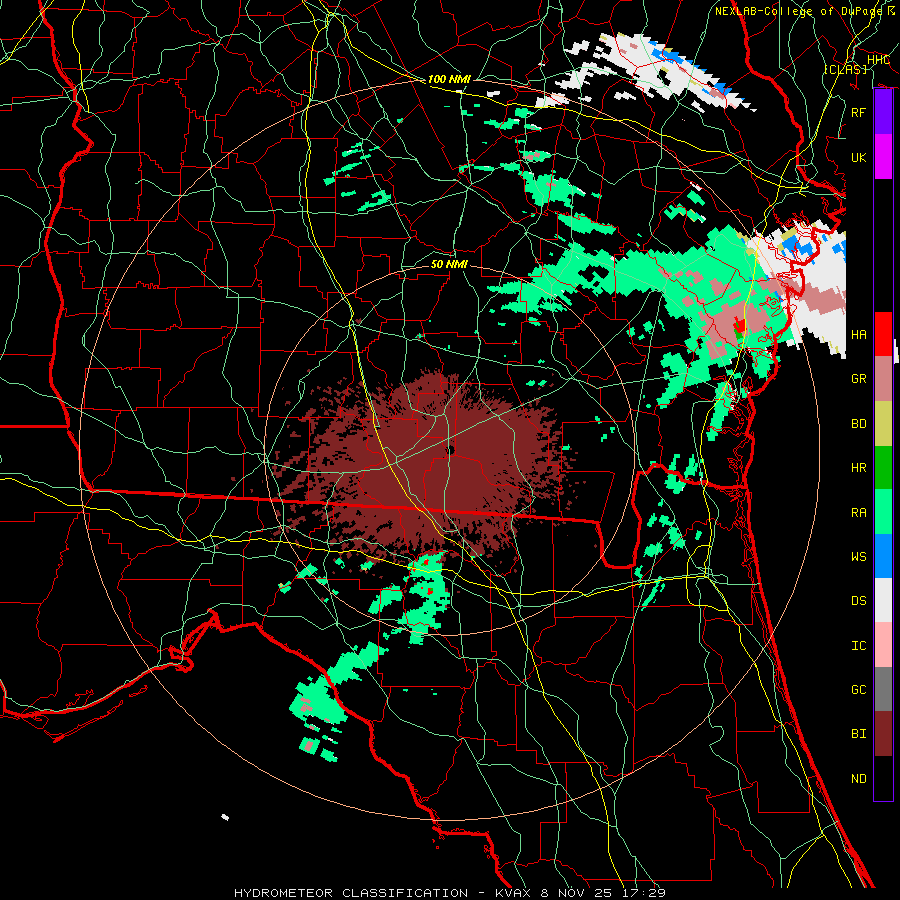The image size is (900, 900).
Task: Click the 'HA' legend label
Action: pyautogui.click(x=858, y=334)
